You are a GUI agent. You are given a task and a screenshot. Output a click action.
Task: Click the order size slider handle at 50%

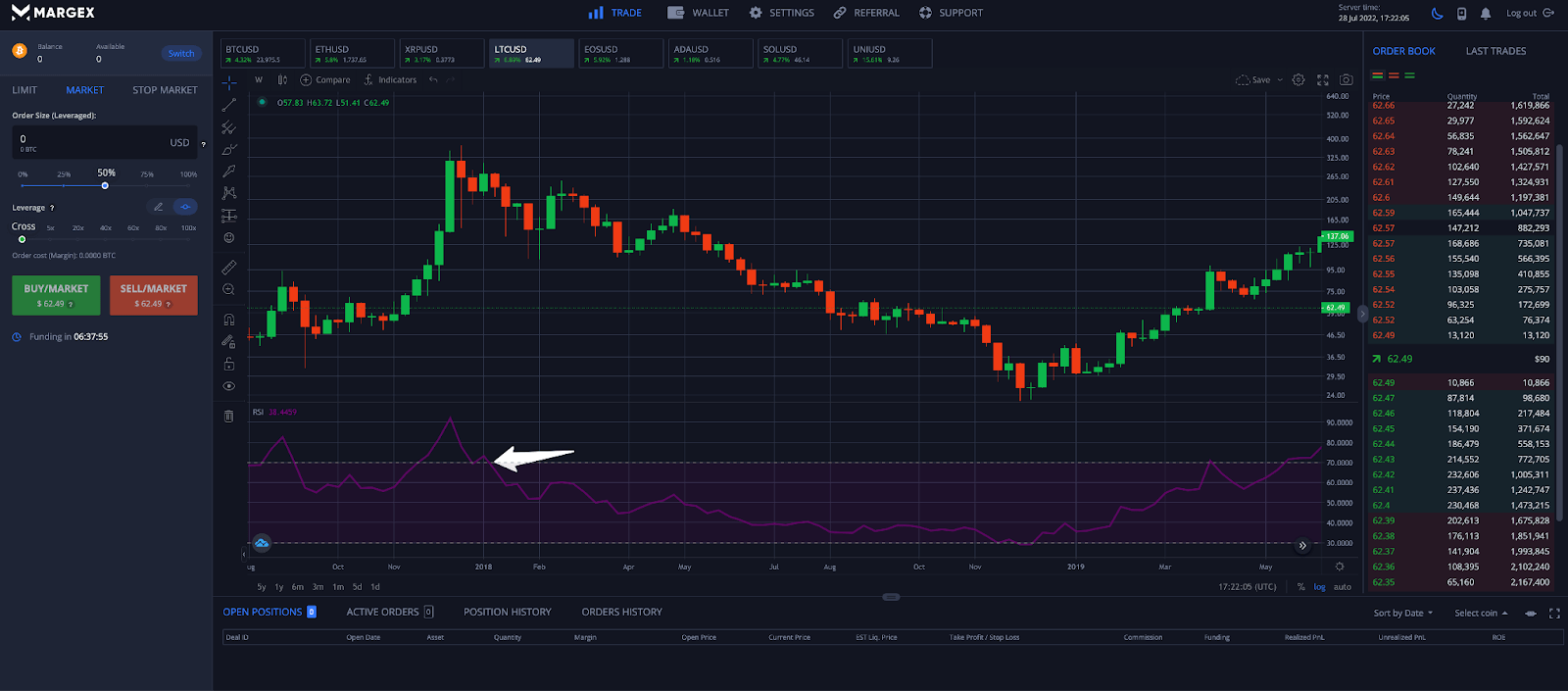point(105,185)
